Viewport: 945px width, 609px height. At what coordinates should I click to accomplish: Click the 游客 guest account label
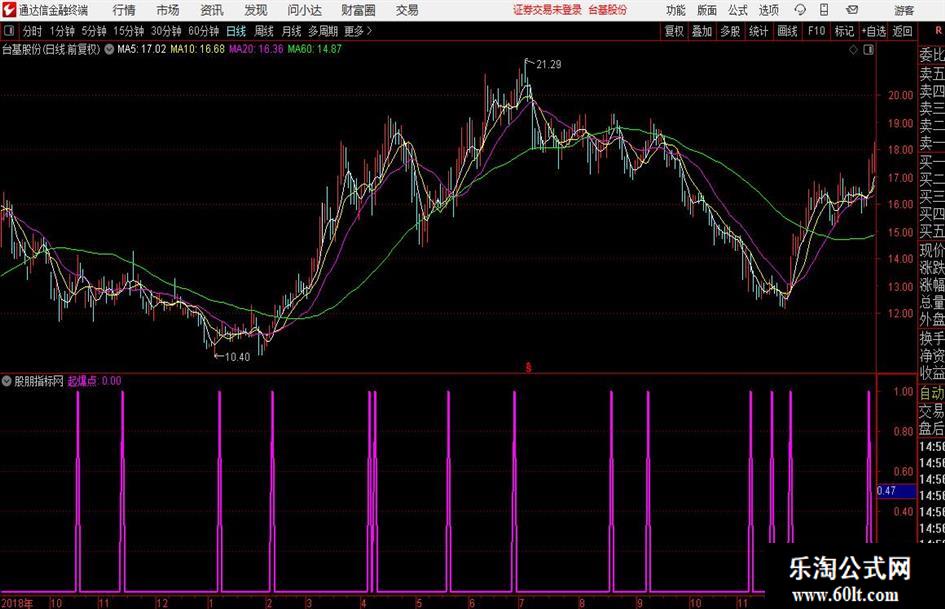tap(904, 10)
